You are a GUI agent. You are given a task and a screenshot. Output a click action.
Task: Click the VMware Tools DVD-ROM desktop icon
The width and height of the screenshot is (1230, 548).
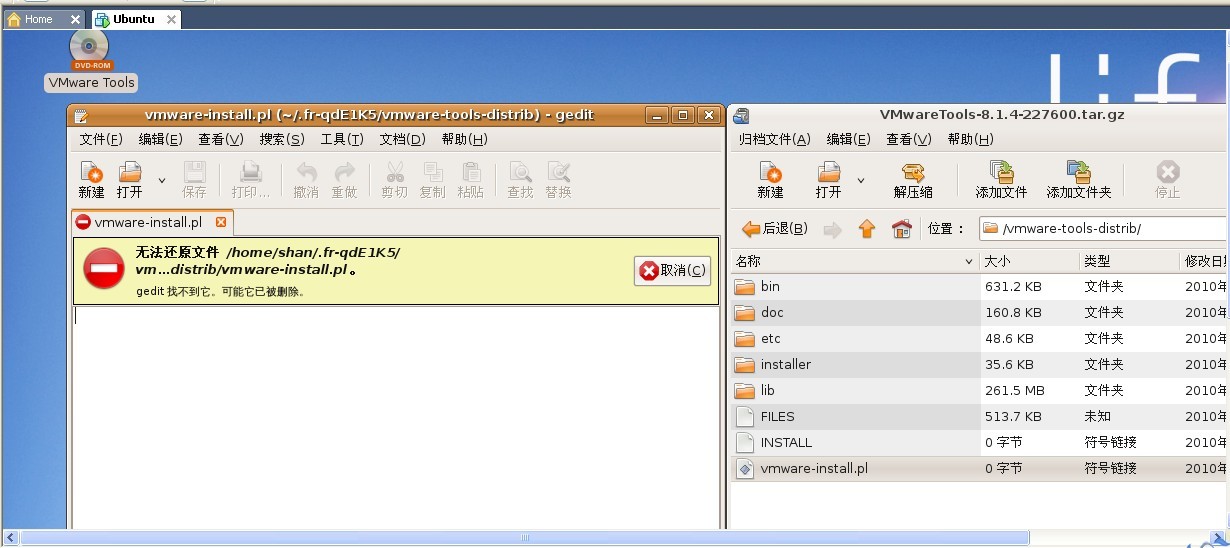[x=90, y=60]
